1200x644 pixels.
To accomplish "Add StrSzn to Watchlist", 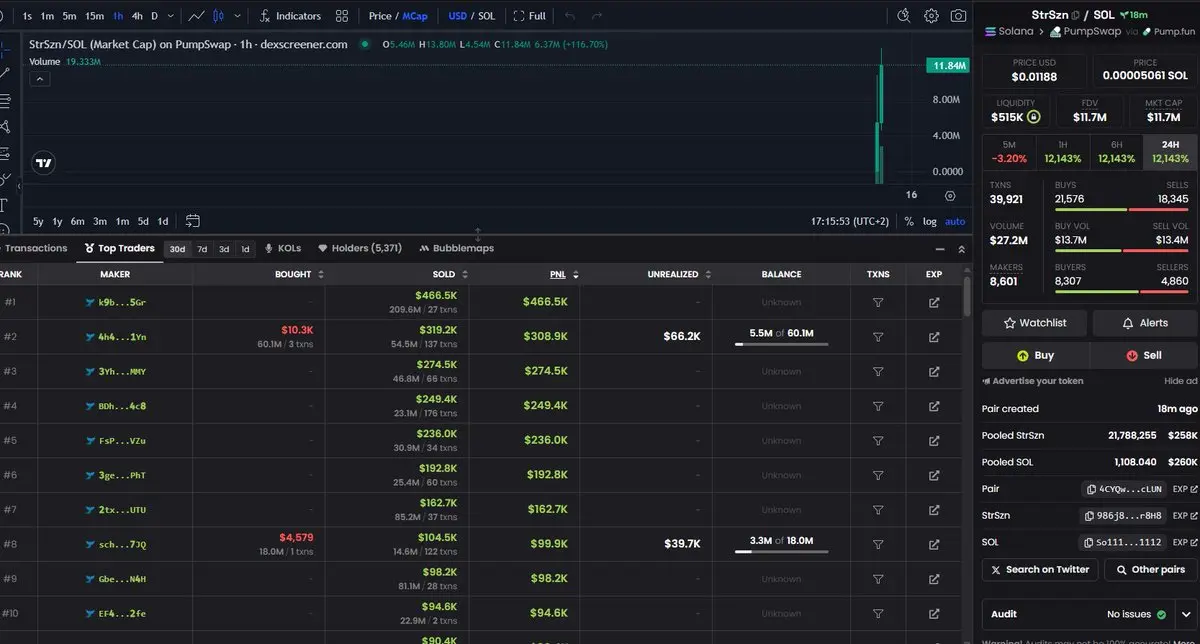I will coord(1034,323).
